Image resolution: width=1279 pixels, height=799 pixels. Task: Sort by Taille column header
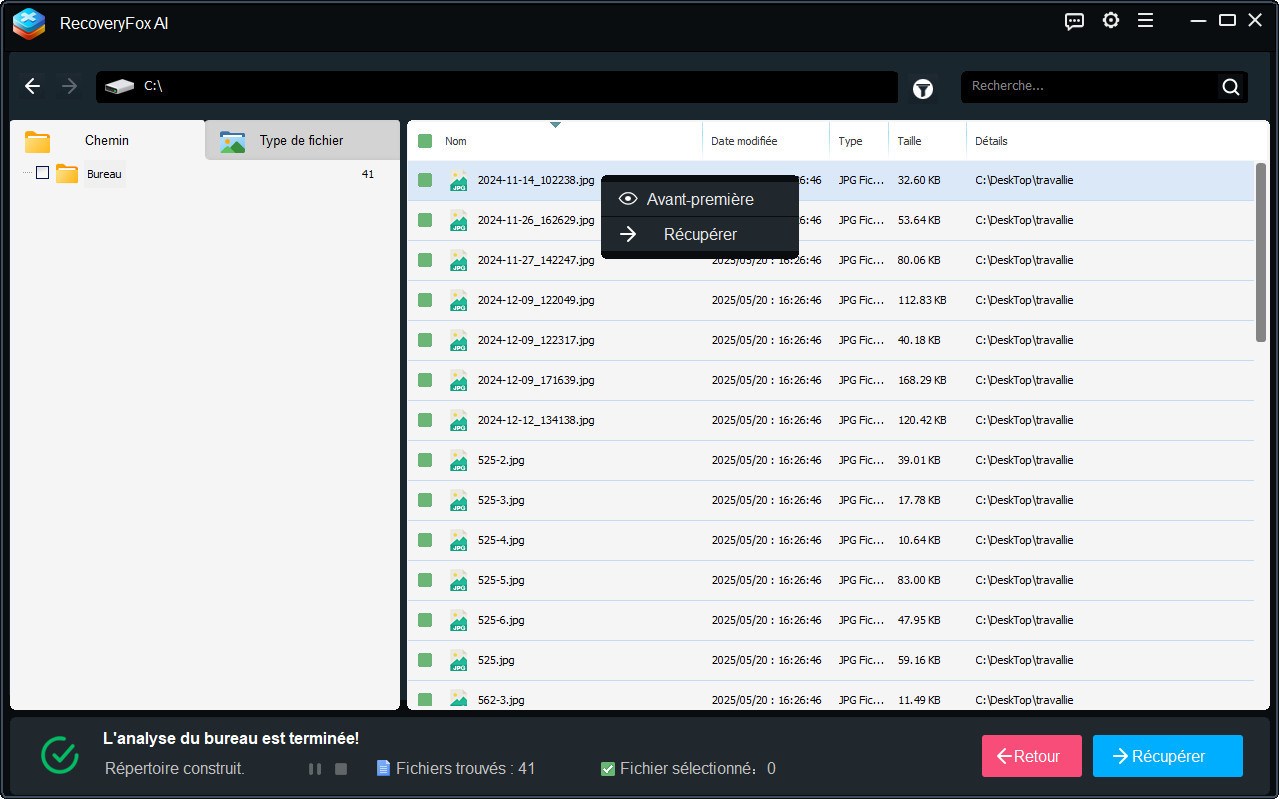coord(909,141)
